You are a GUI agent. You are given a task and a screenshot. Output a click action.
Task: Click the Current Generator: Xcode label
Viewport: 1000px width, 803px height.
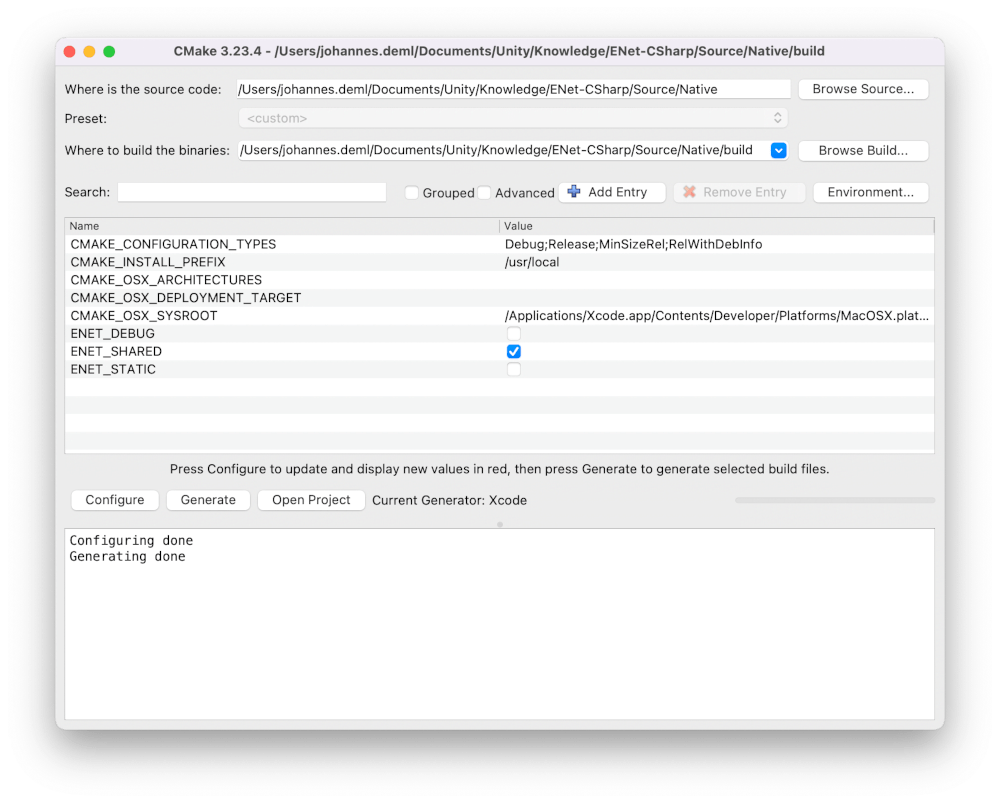coord(450,500)
